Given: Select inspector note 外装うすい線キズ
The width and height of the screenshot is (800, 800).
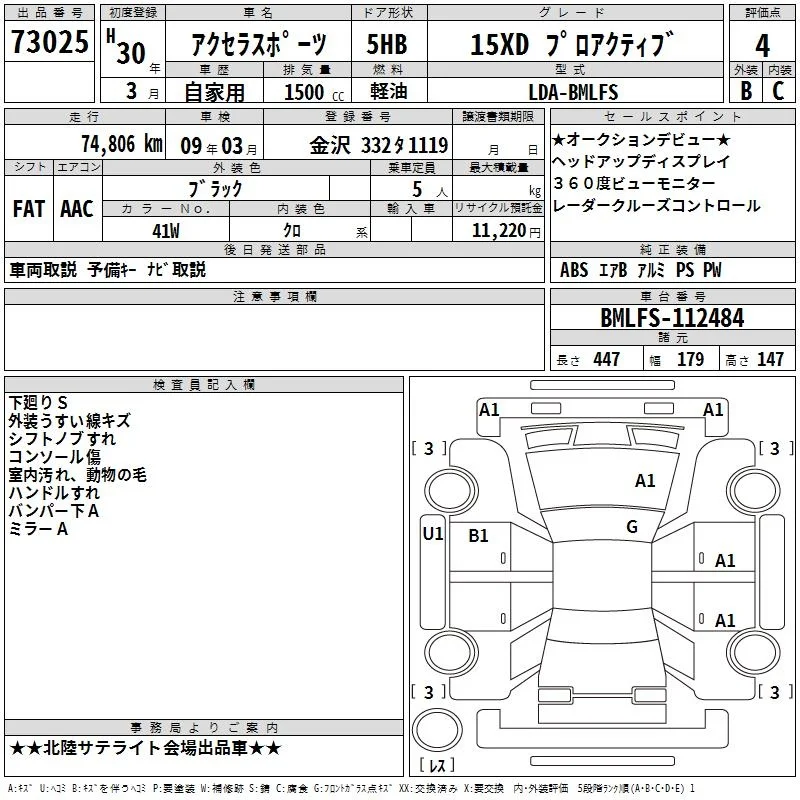Looking at the screenshot, I should pos(69,420).
